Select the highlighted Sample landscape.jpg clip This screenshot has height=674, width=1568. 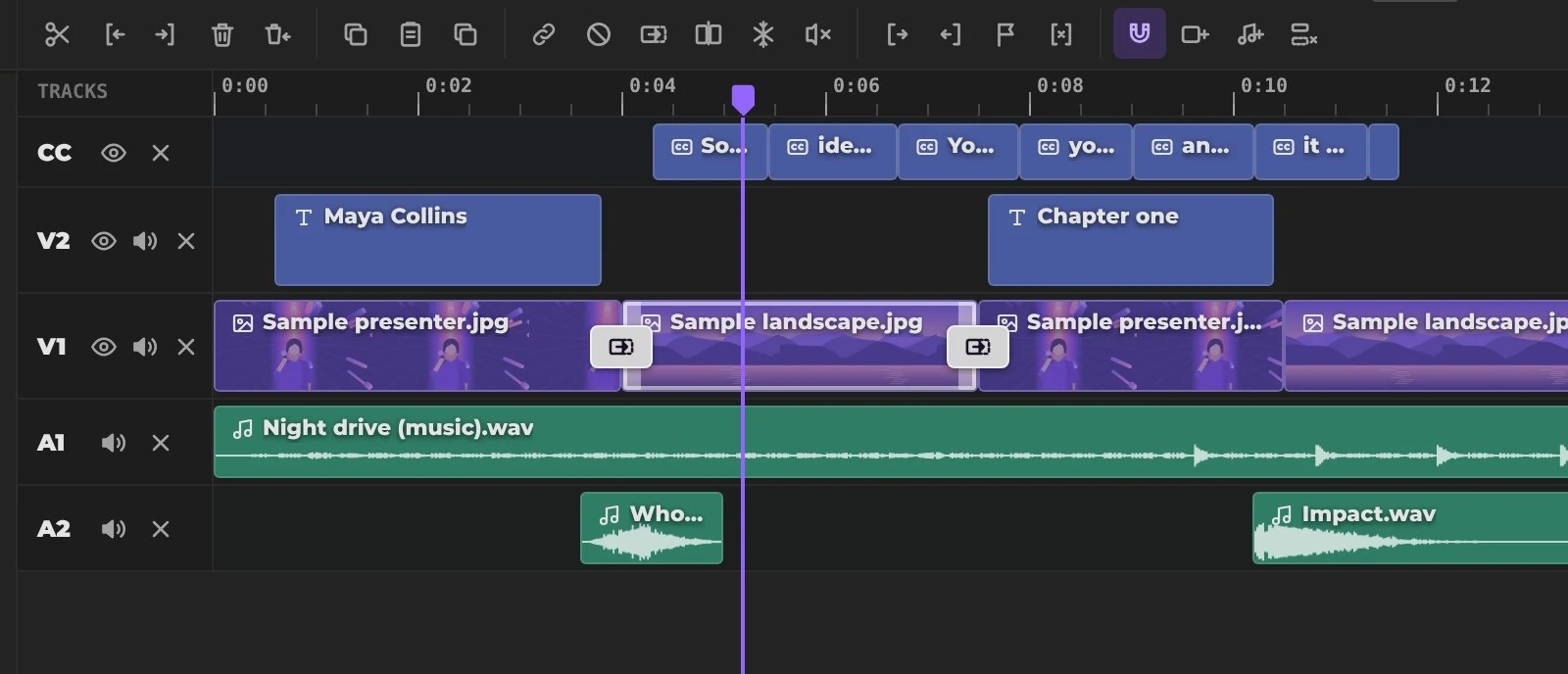pos(800,346)
